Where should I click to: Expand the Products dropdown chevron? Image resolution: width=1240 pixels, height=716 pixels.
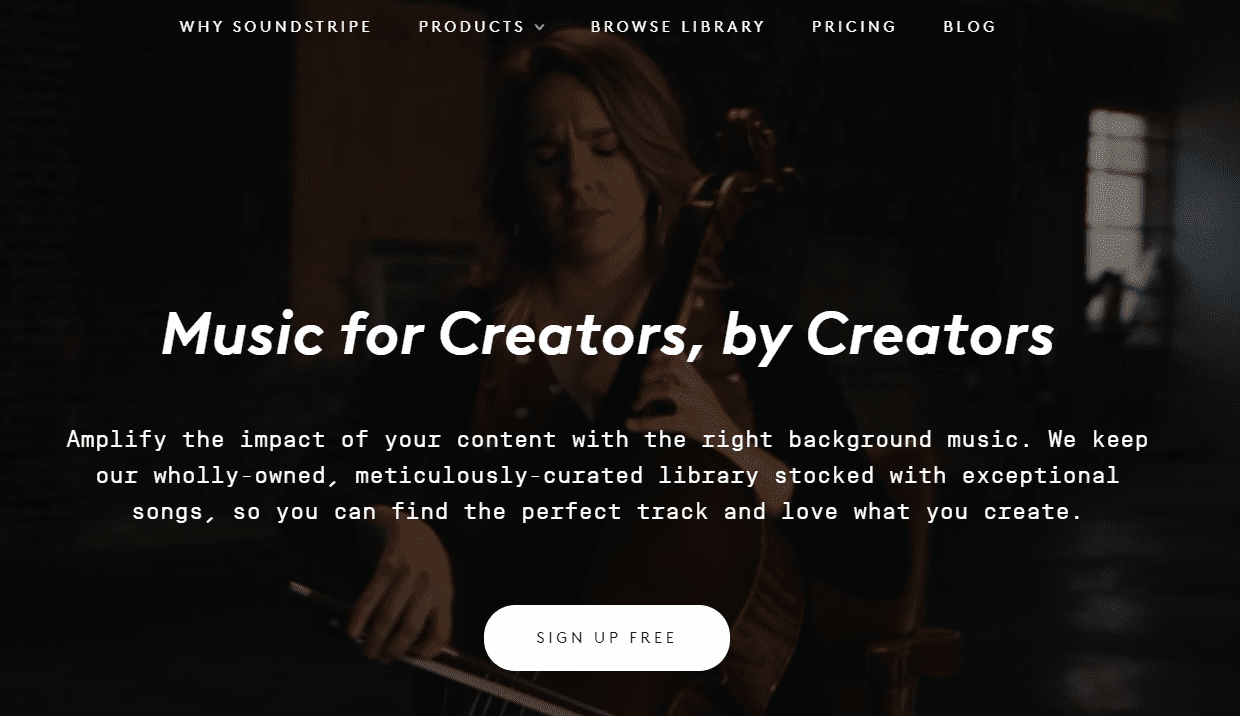pos(540,28)
